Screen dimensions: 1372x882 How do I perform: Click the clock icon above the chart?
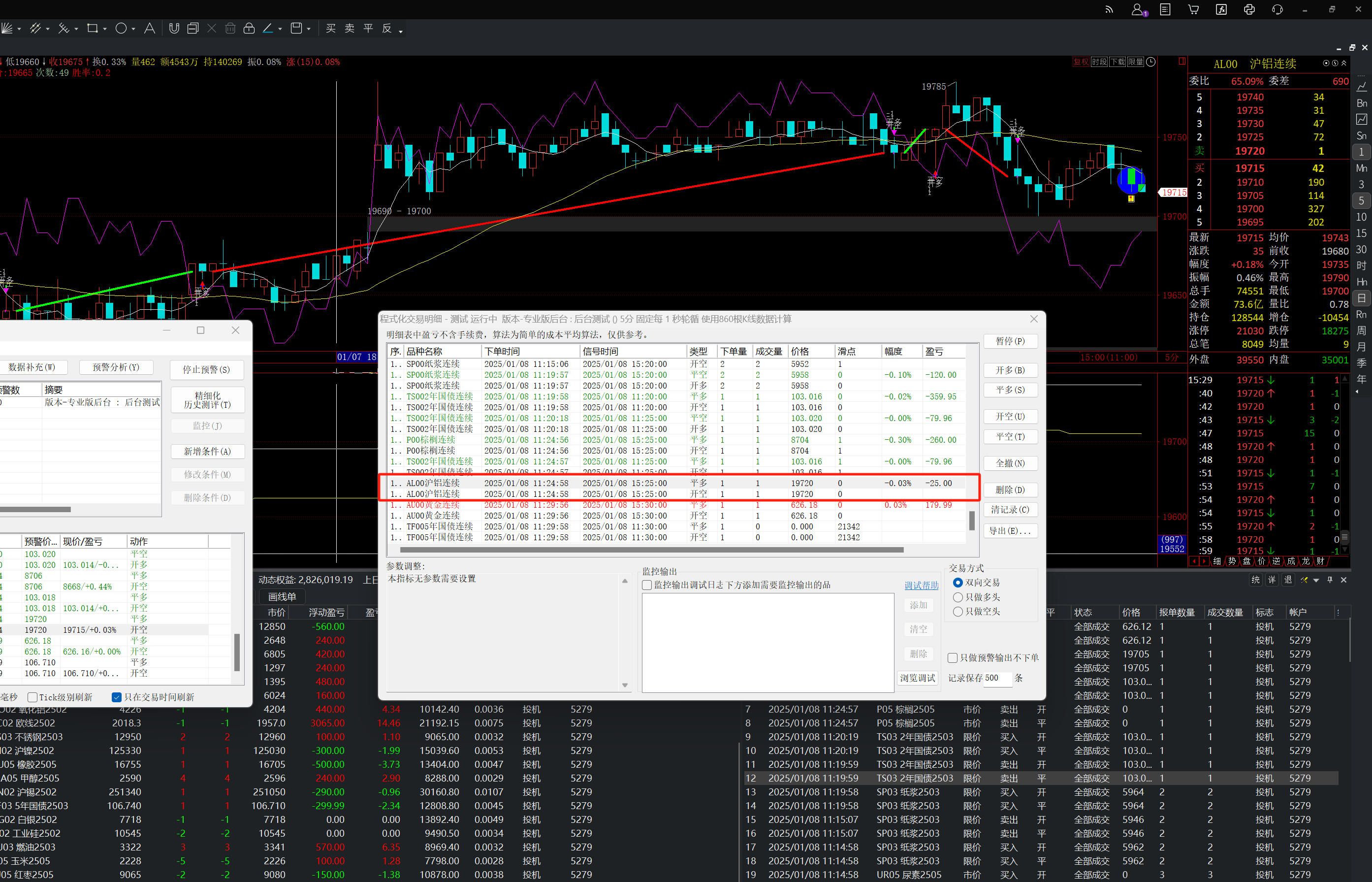pos(1151,62)
